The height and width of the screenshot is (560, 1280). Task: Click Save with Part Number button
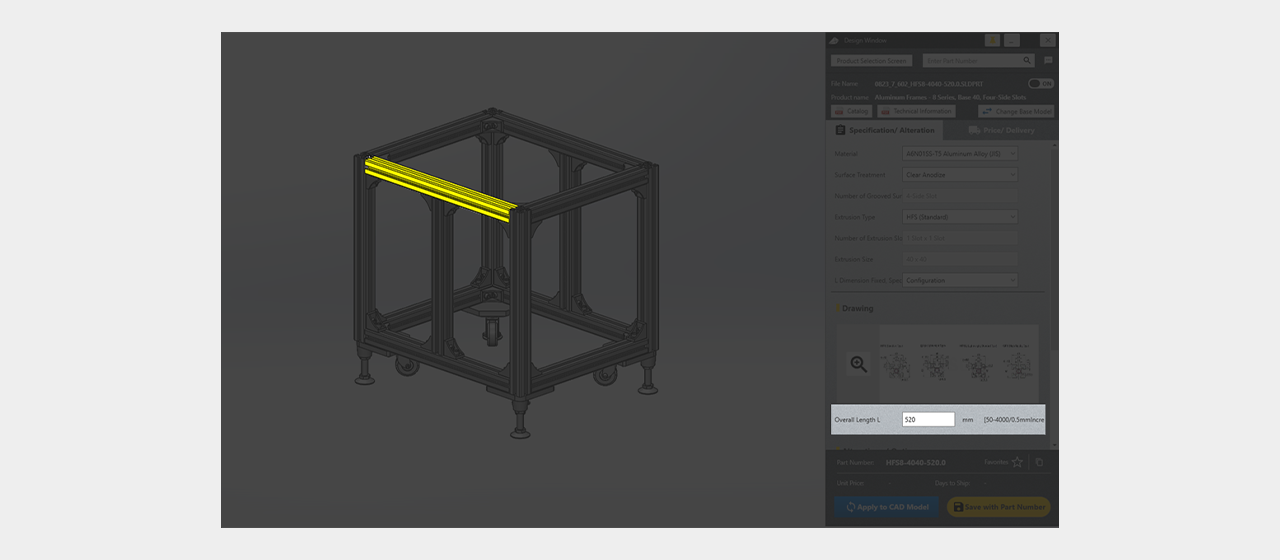(998, 507)
